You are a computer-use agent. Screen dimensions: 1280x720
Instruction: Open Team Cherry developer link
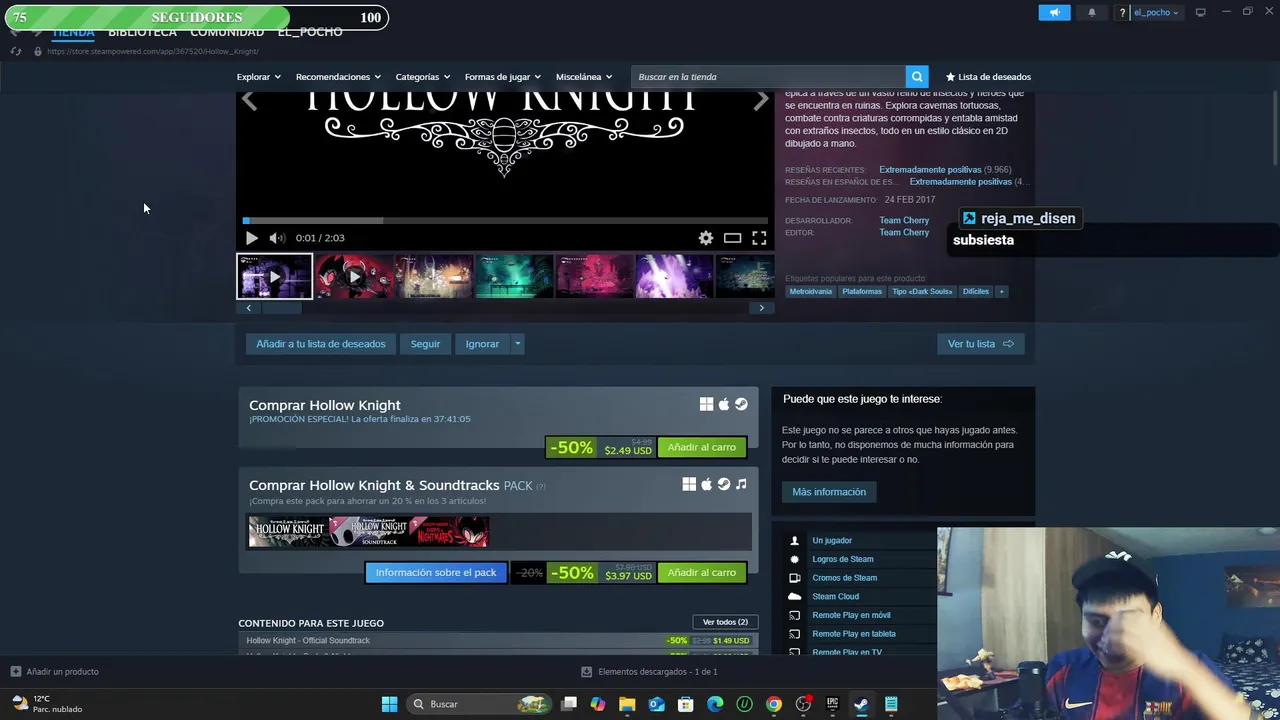[904, 220]
